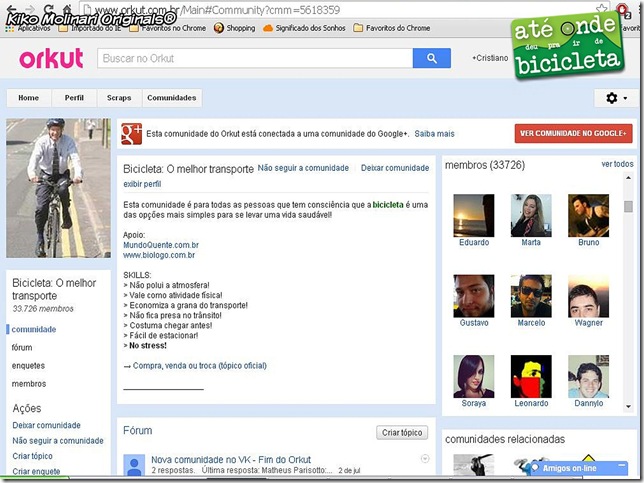Click the reload page button
The height and width of the screenshot is (483, 644).
(49, 8)
